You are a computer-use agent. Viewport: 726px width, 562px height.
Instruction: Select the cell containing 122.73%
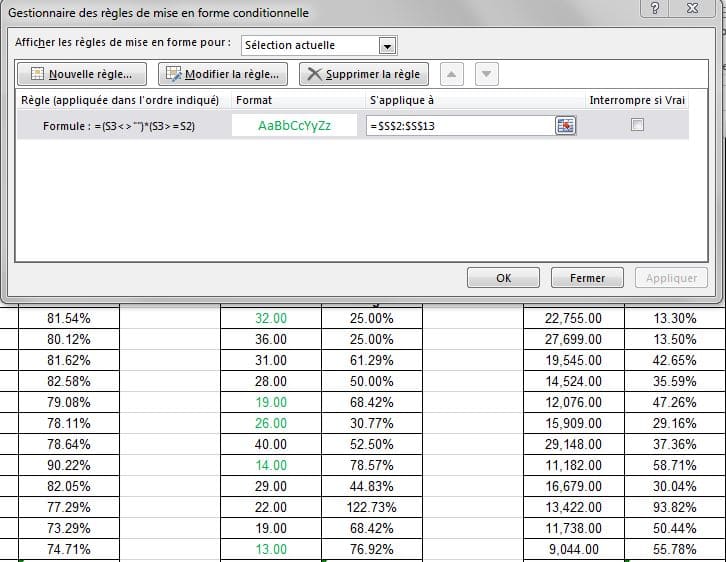(372, 508)
